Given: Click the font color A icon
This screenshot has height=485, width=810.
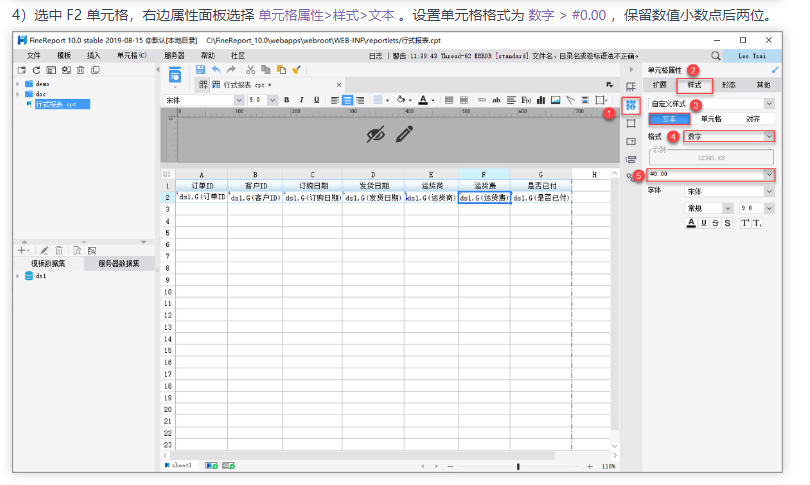Looking at the screenshot, I should [x=423, y=100].
